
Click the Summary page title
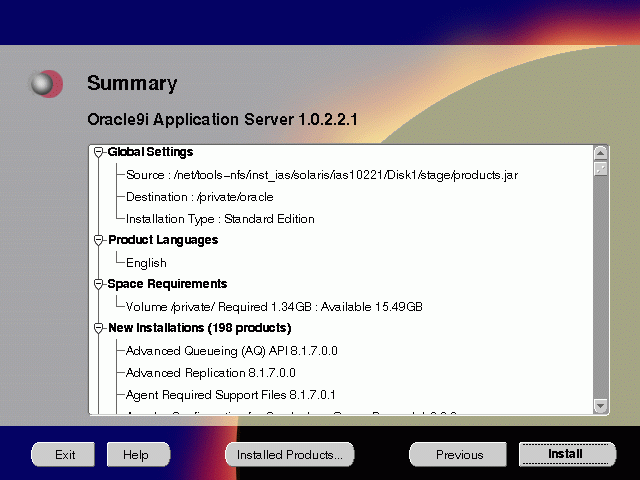pos(132,84)
